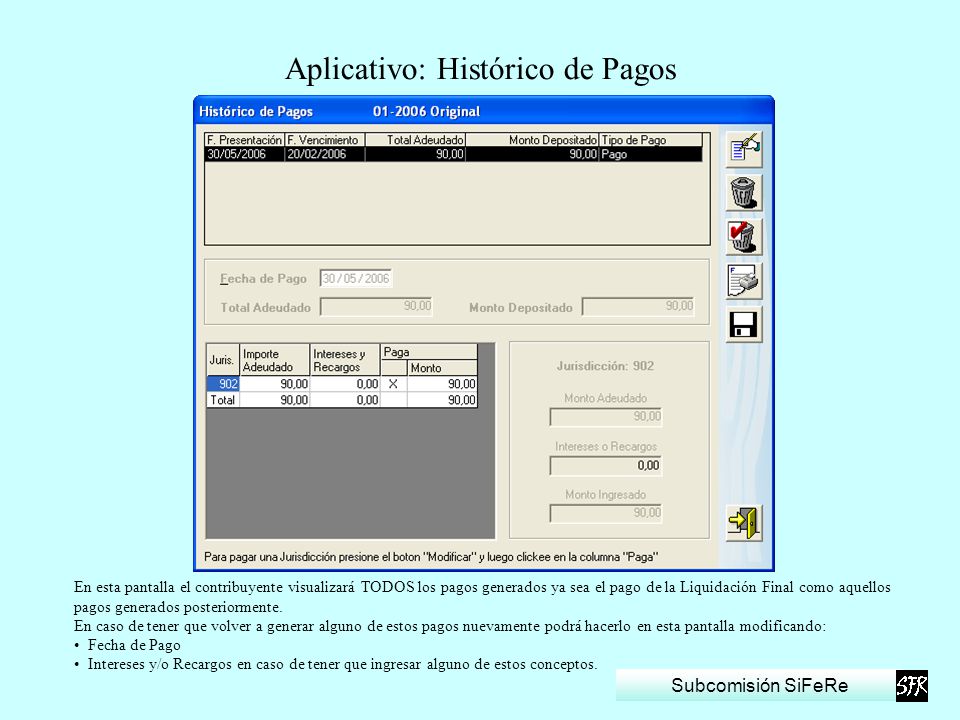960x720 pixels.
Task: Click the Monto column header under Paga
Action: tap(442, 368)
